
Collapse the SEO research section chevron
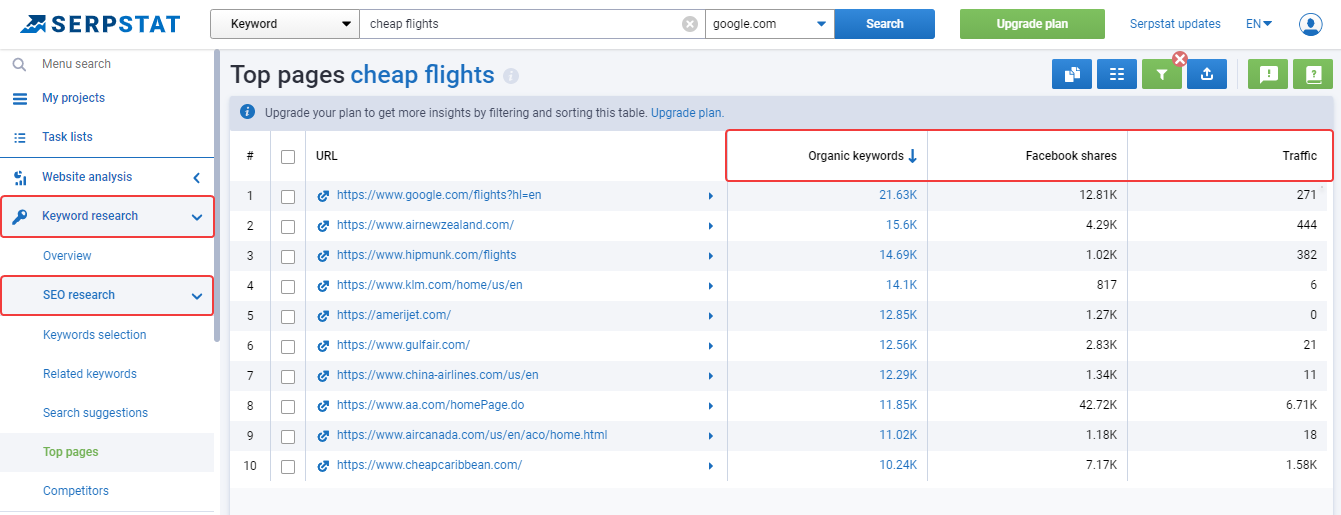click(x=197, y=296)
